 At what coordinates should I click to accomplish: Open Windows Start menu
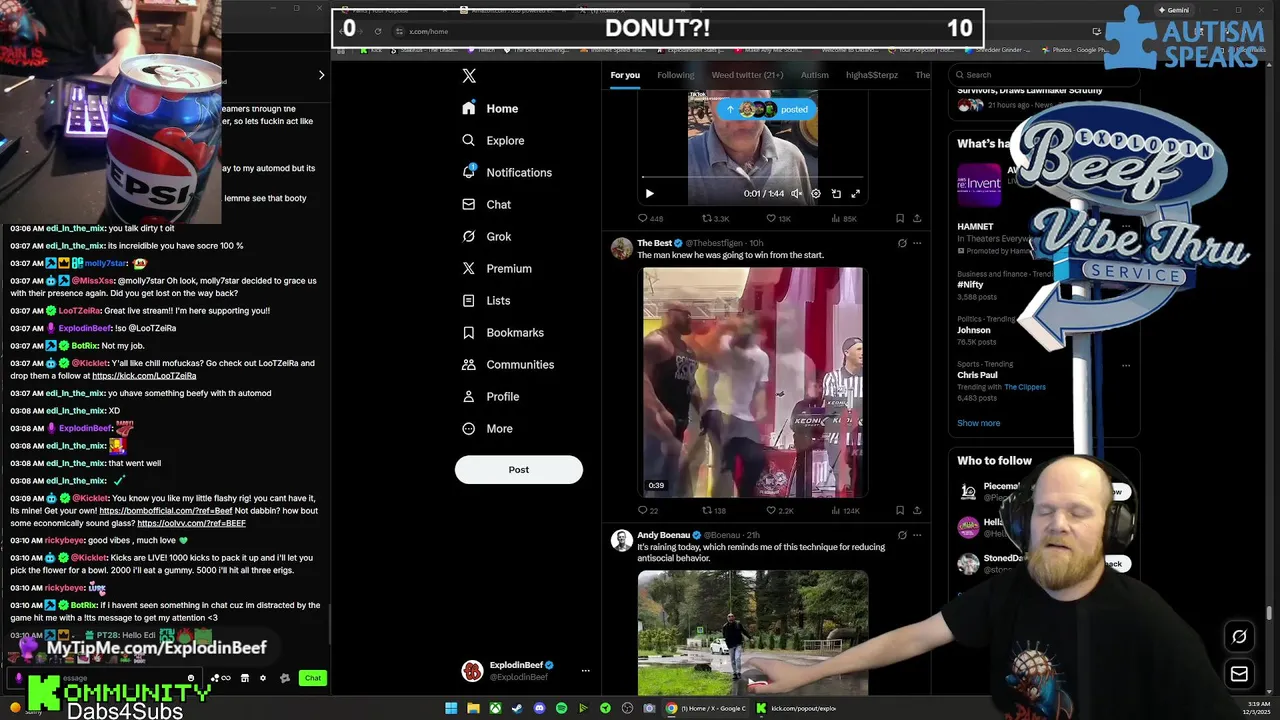click(451, 708)
